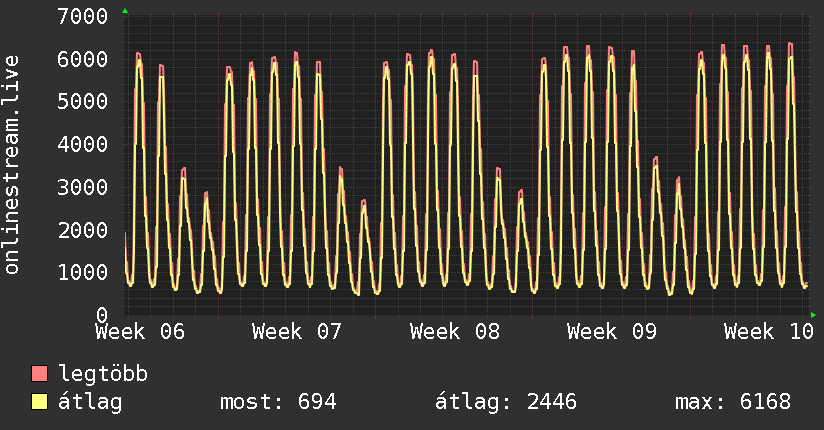The width and height of the screenshot is (824, 430).
Task: Click the 5000 y-axis value
Action: 83,101
